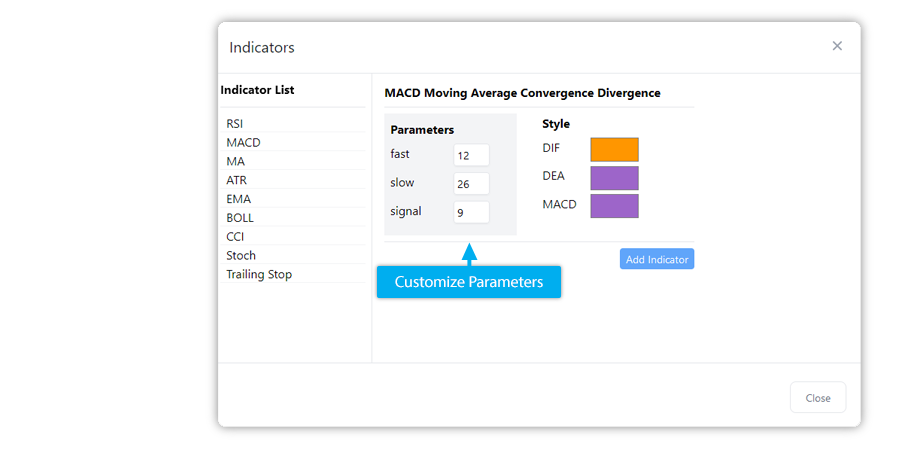Click the Close button at bottom
The width and height of the screenshot is (900, 450).
click(x=817, y=397)
